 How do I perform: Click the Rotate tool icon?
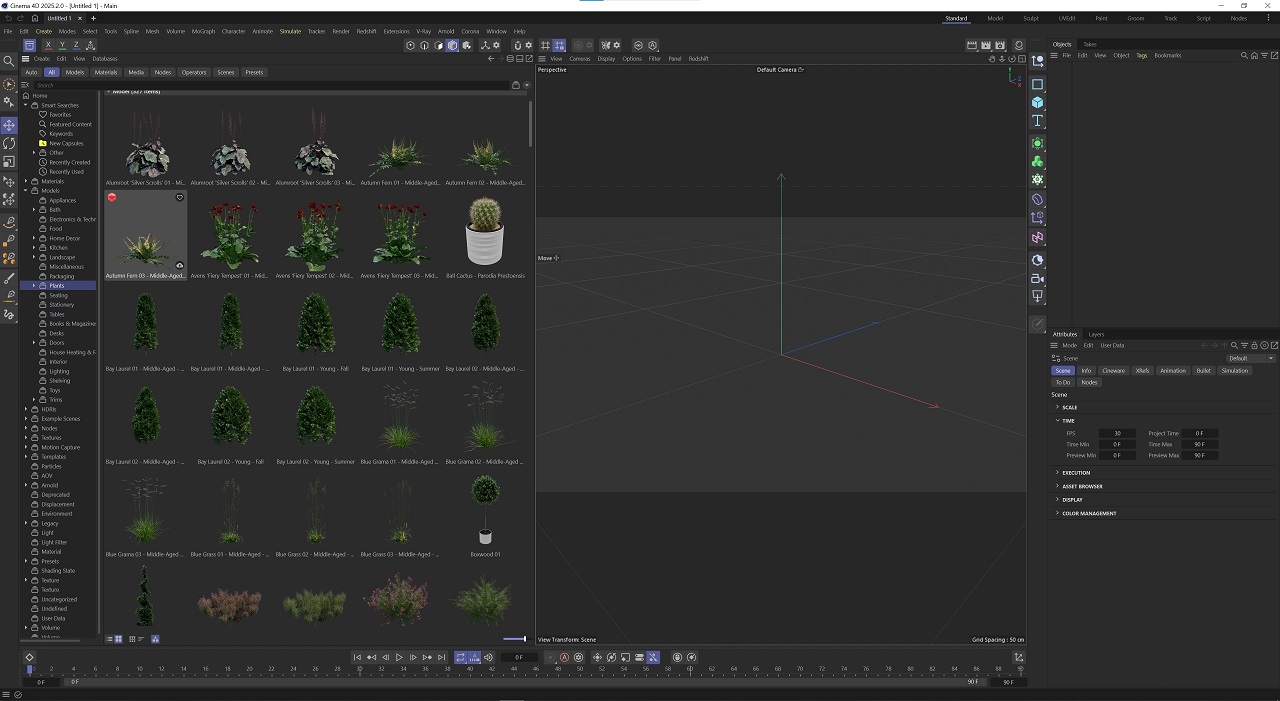pos(9,143)
